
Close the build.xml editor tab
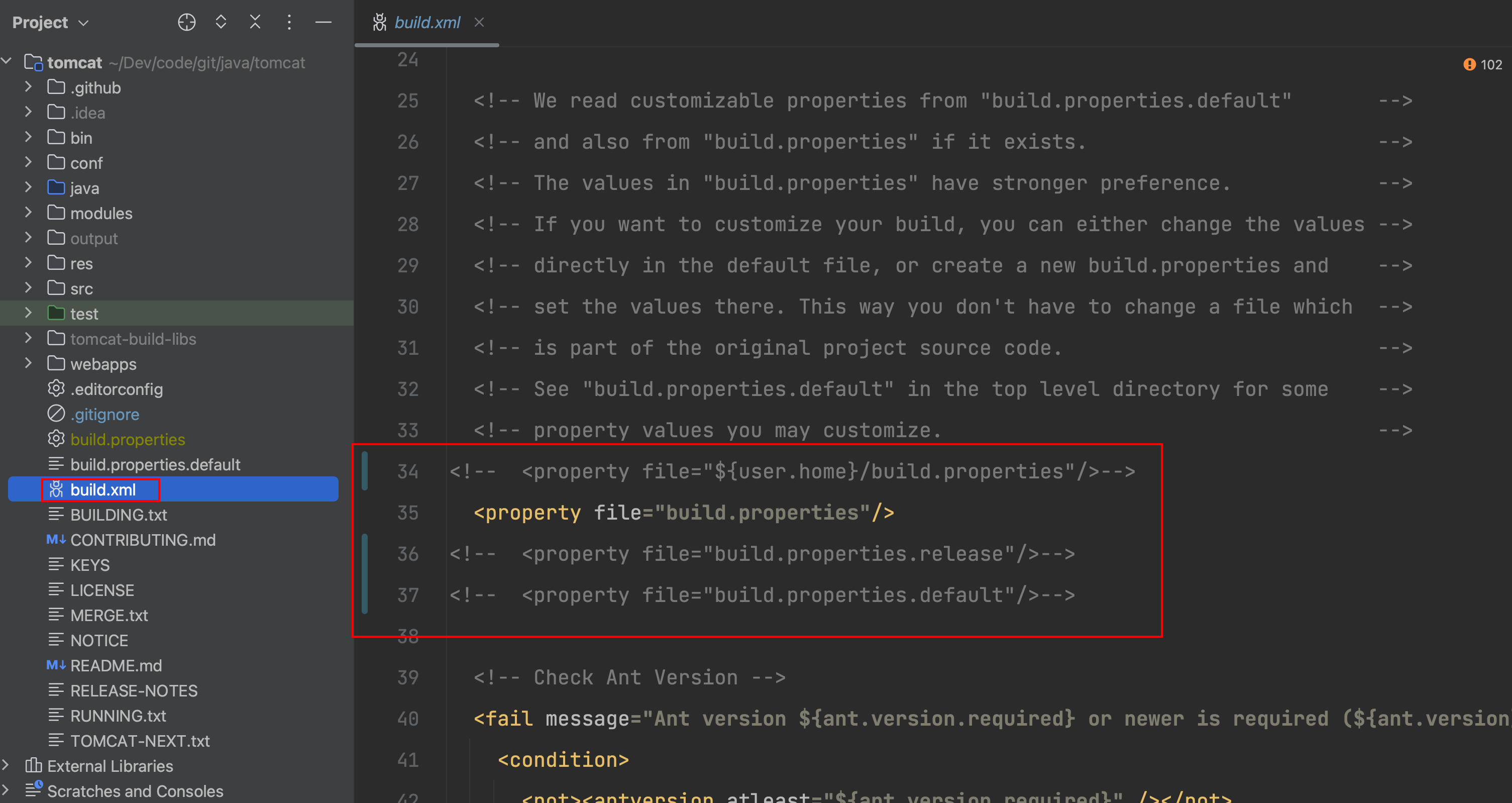pos(479,22)
